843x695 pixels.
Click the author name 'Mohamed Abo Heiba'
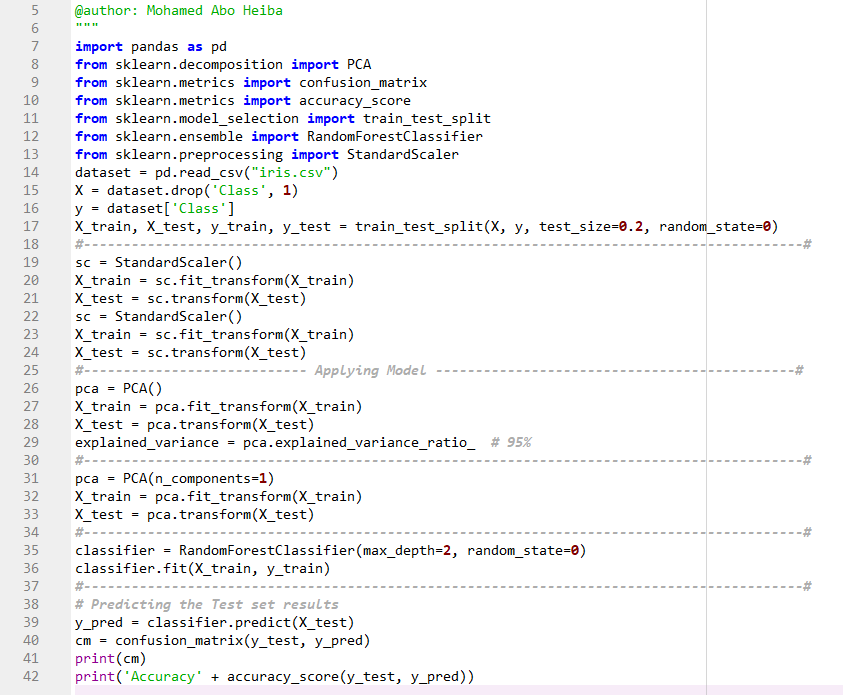215,11
